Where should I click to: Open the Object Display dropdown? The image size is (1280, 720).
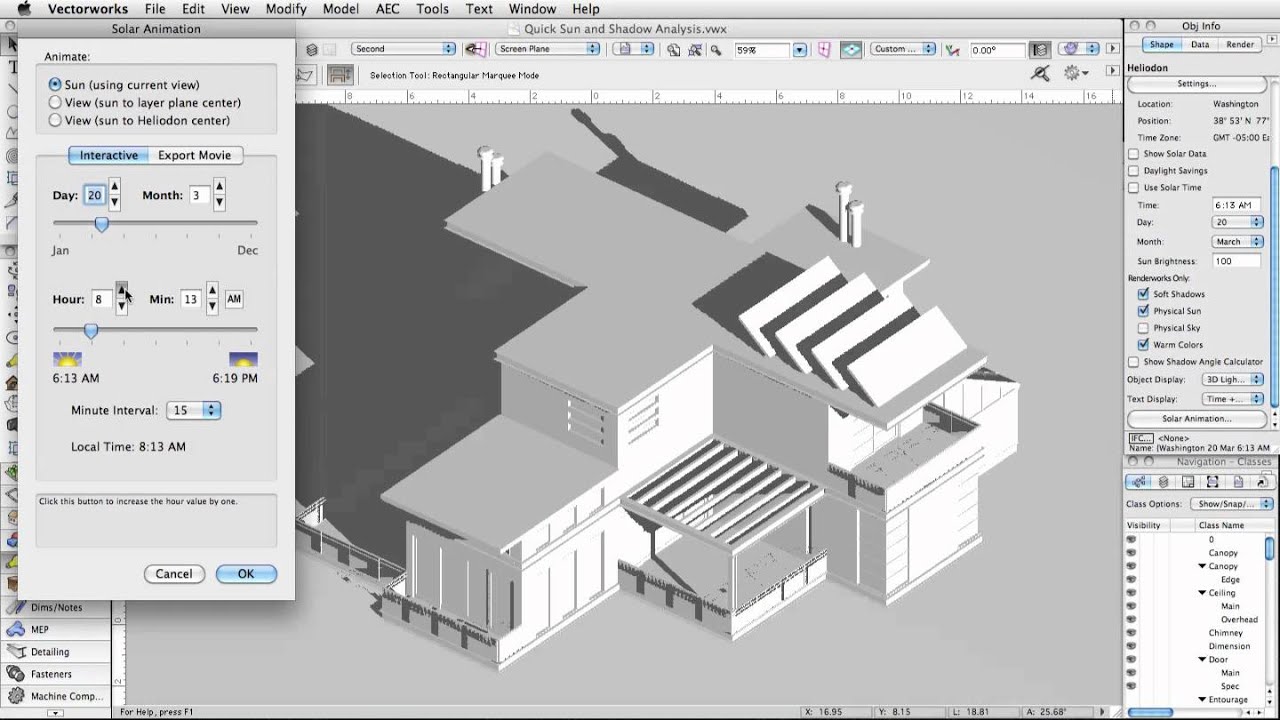(1232, 380)
